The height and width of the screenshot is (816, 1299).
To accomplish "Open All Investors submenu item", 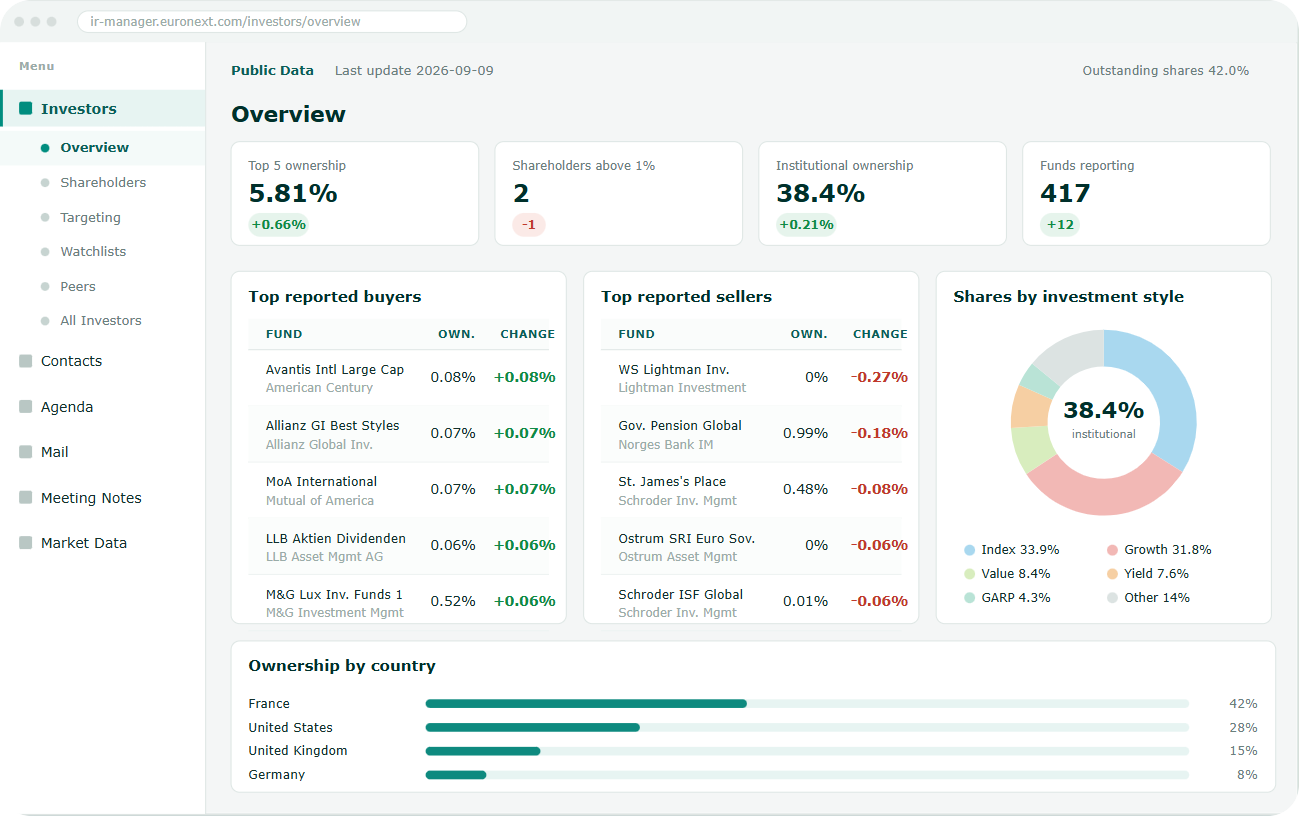I will point(102,320).
